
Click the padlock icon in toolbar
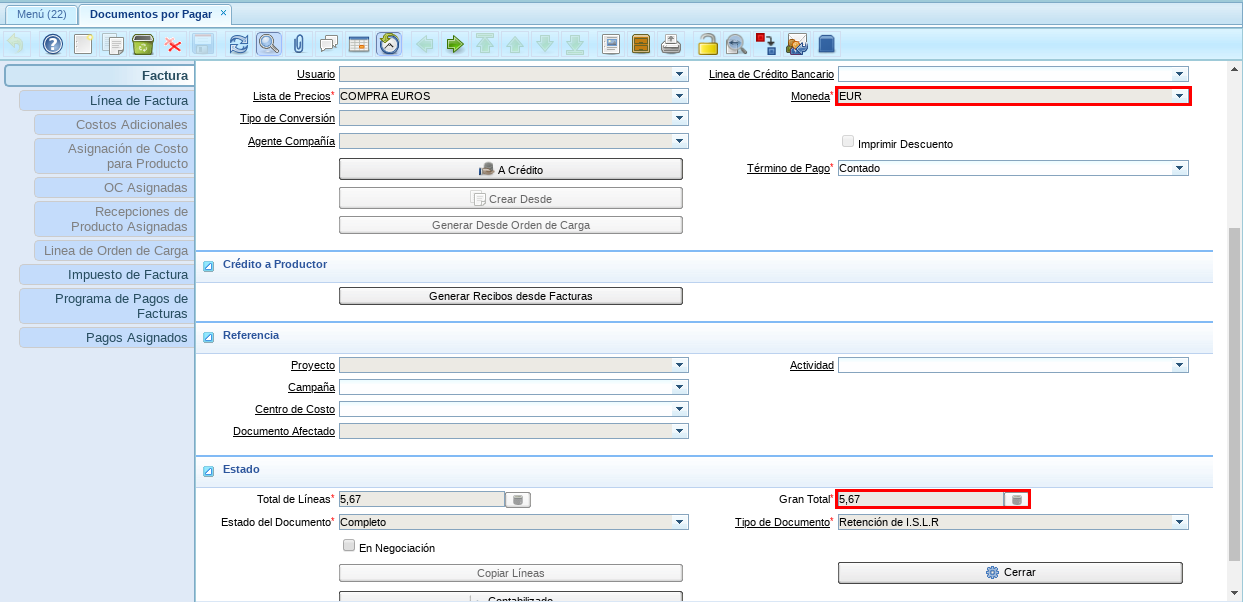(x=707, y=44)
